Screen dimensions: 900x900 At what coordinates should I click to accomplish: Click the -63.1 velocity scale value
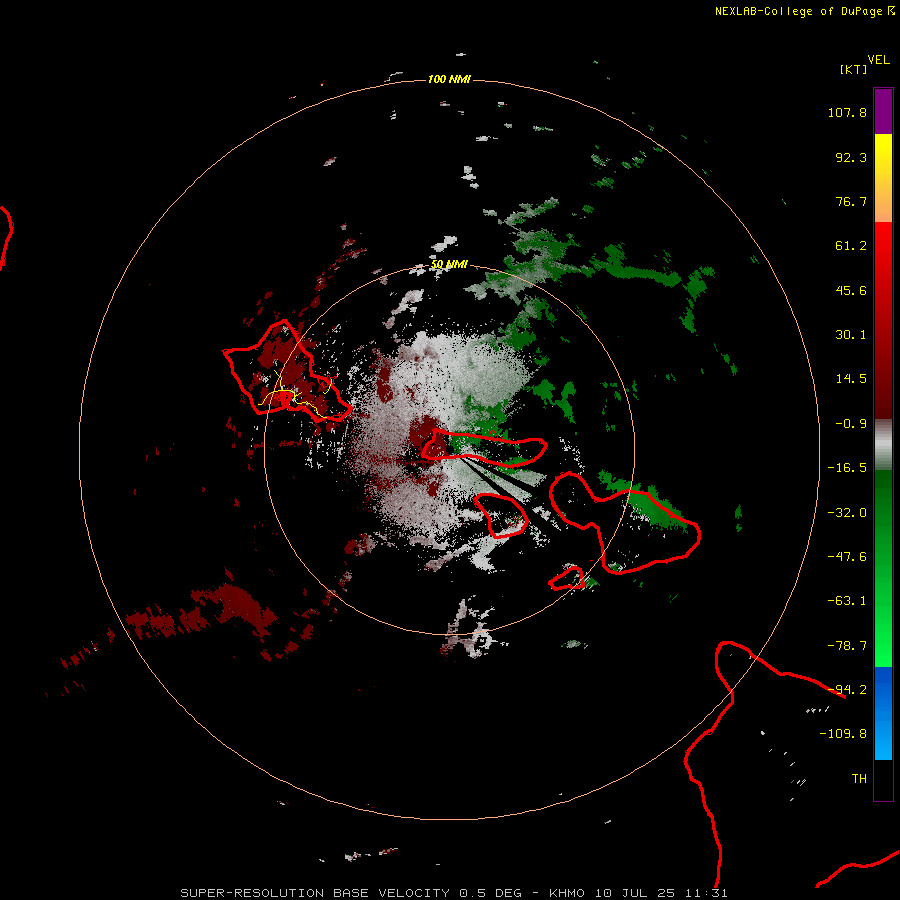coord(847,601)
